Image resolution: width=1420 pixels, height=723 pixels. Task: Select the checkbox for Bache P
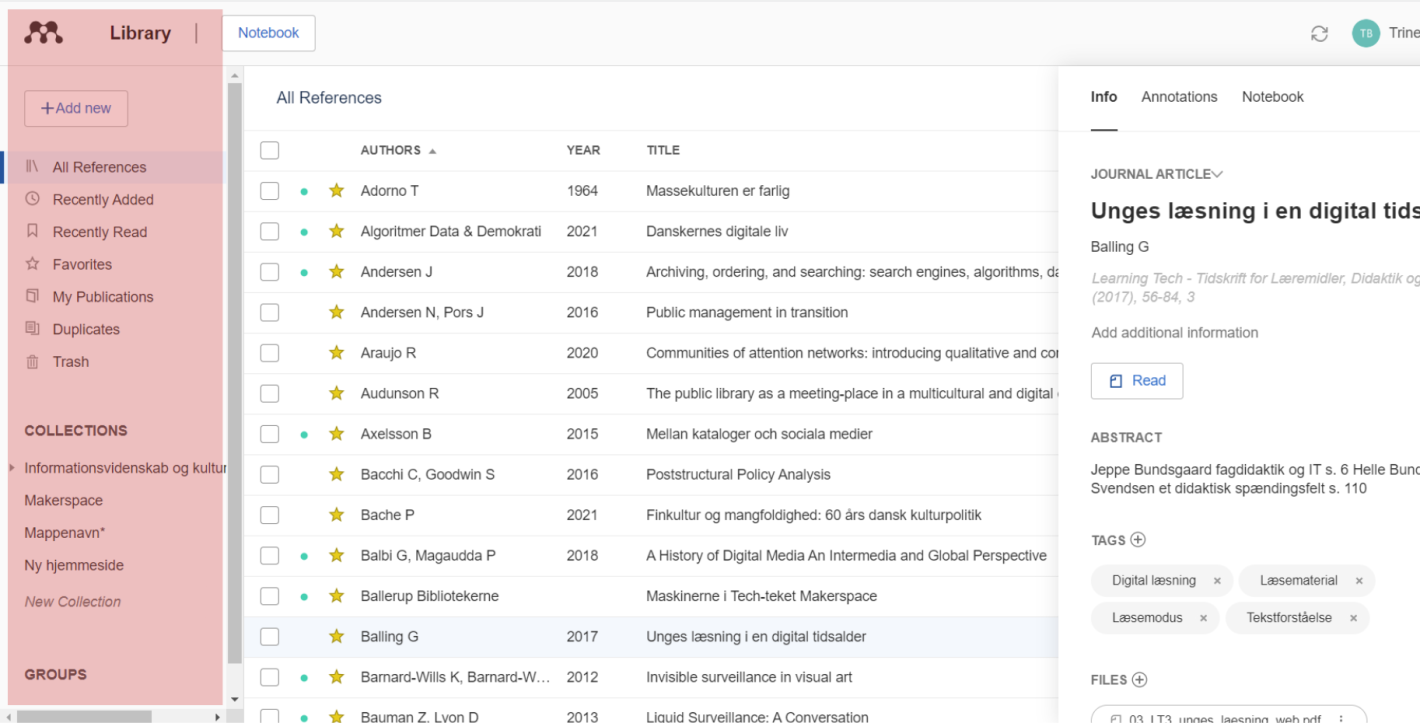pos(270,515)
